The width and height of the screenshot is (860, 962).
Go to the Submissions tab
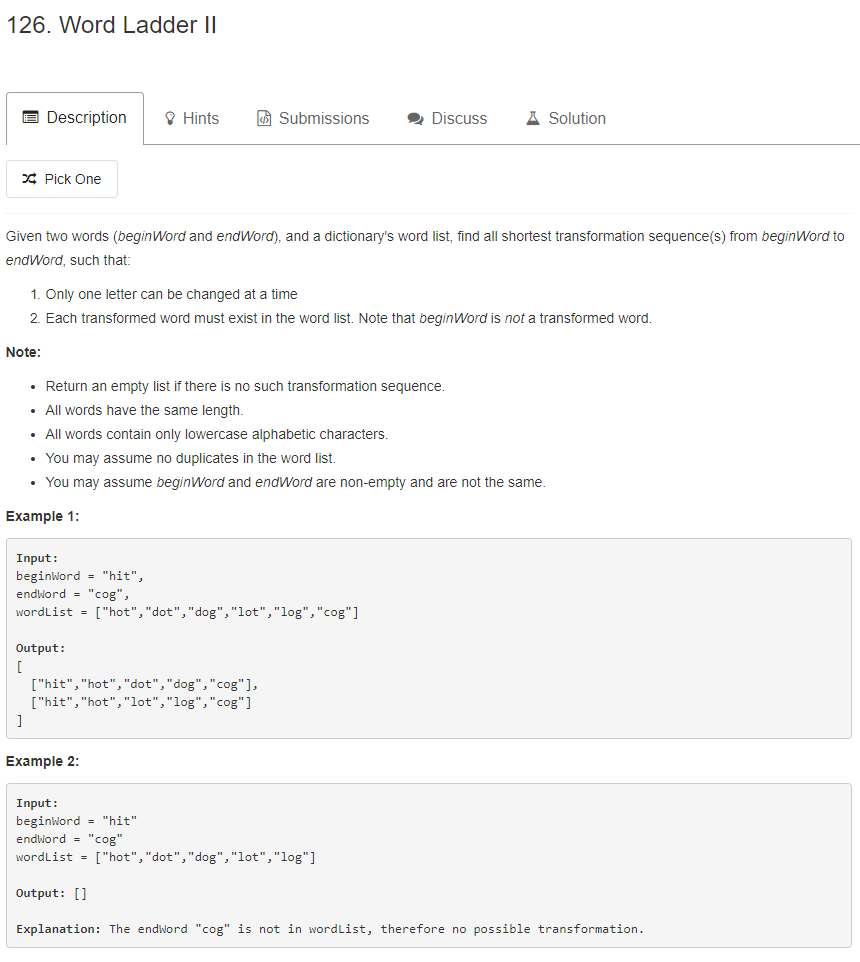(324, 119)
